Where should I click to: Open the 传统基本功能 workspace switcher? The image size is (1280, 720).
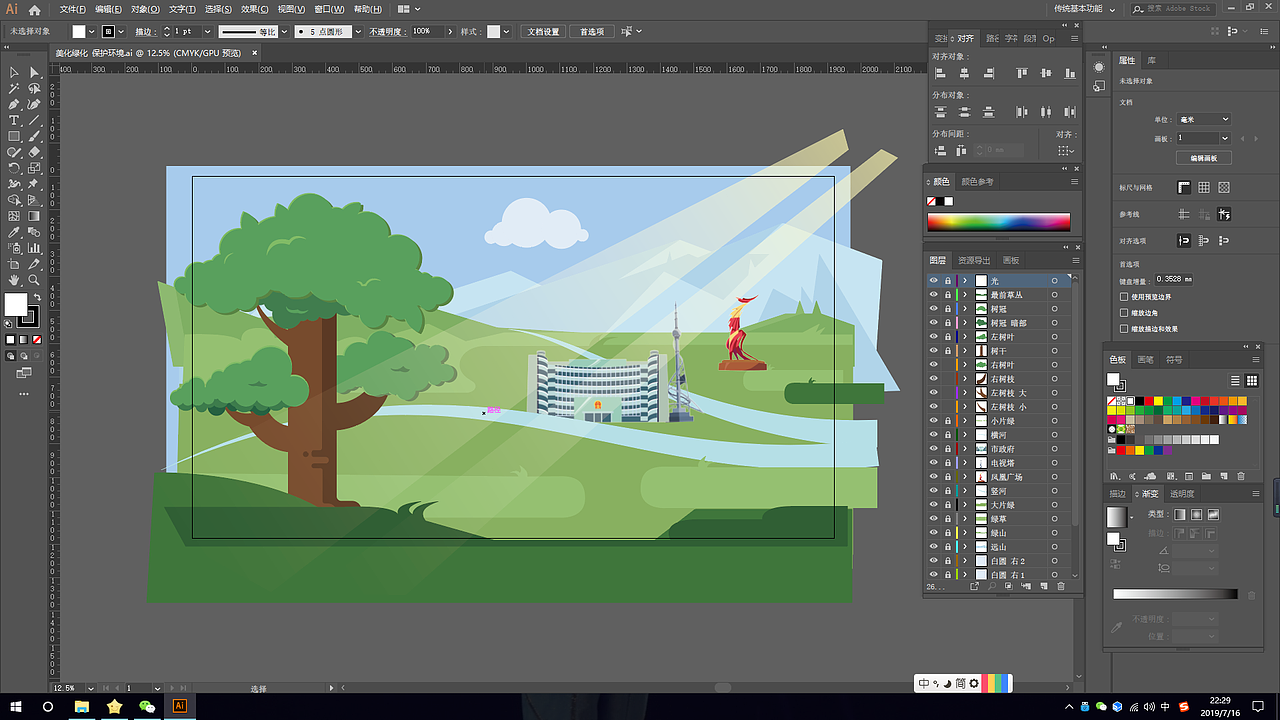1084,9
